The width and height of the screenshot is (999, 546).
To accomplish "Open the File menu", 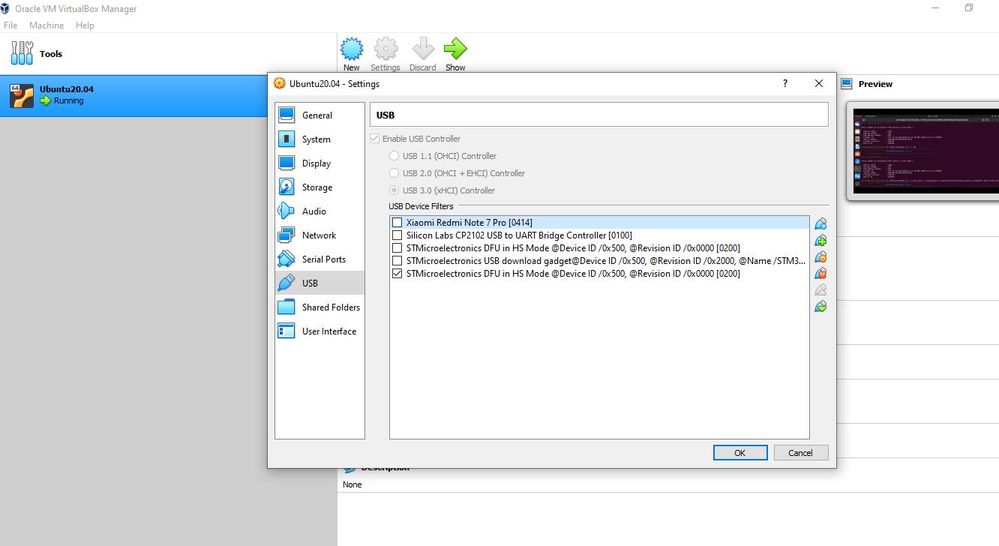I will (x=11, y=25).
